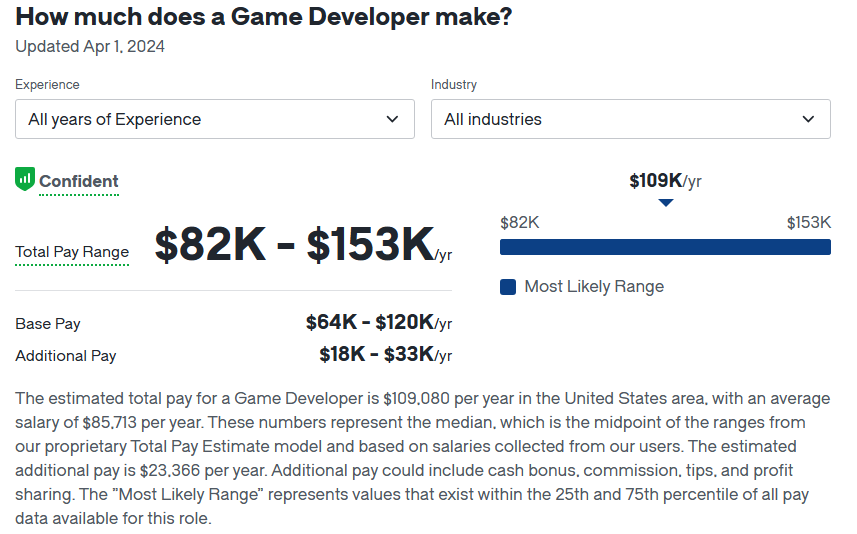The height and width of the screenshot is (534, 857).
Task: Expand the Industry dropdown chevron arrow
Action: pyautogui.click(x=808, y=119)
